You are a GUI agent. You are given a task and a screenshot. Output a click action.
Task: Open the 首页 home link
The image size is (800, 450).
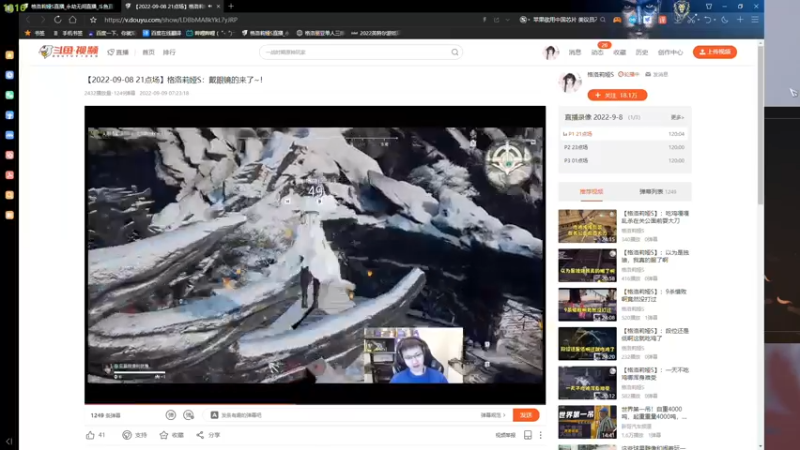click(148, 52)
